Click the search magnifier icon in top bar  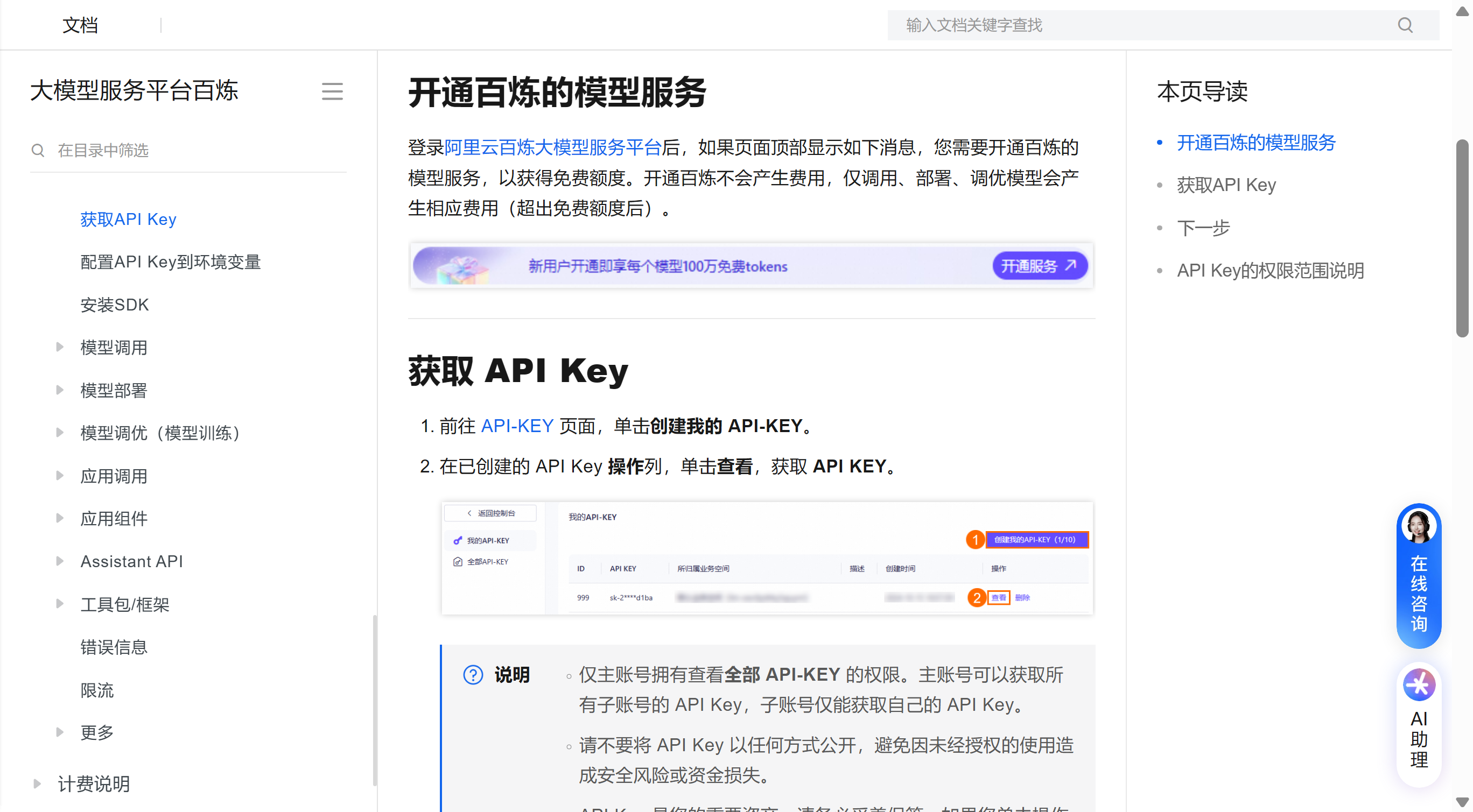coord(1405,25)
